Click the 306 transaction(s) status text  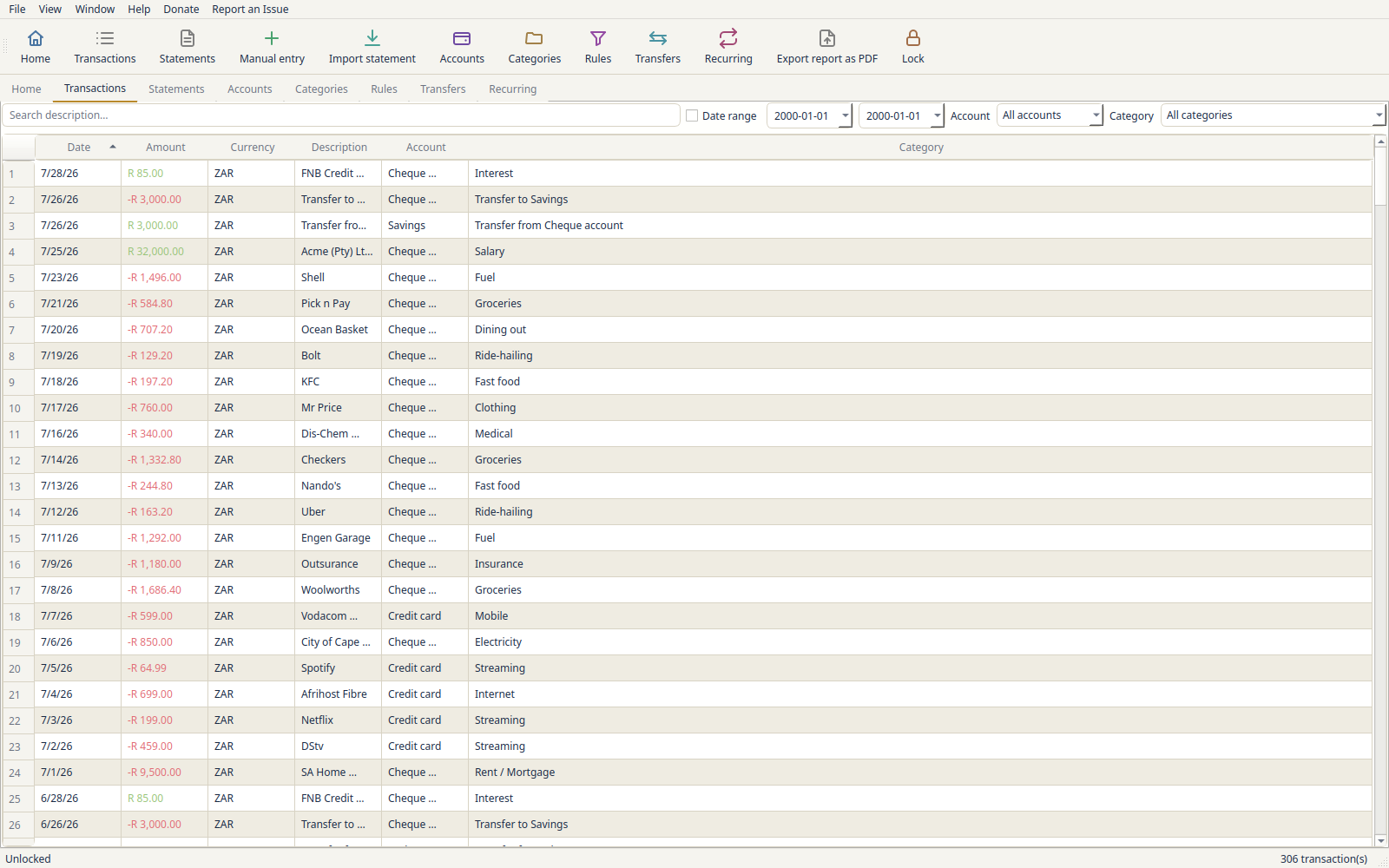click(1323, 858)
